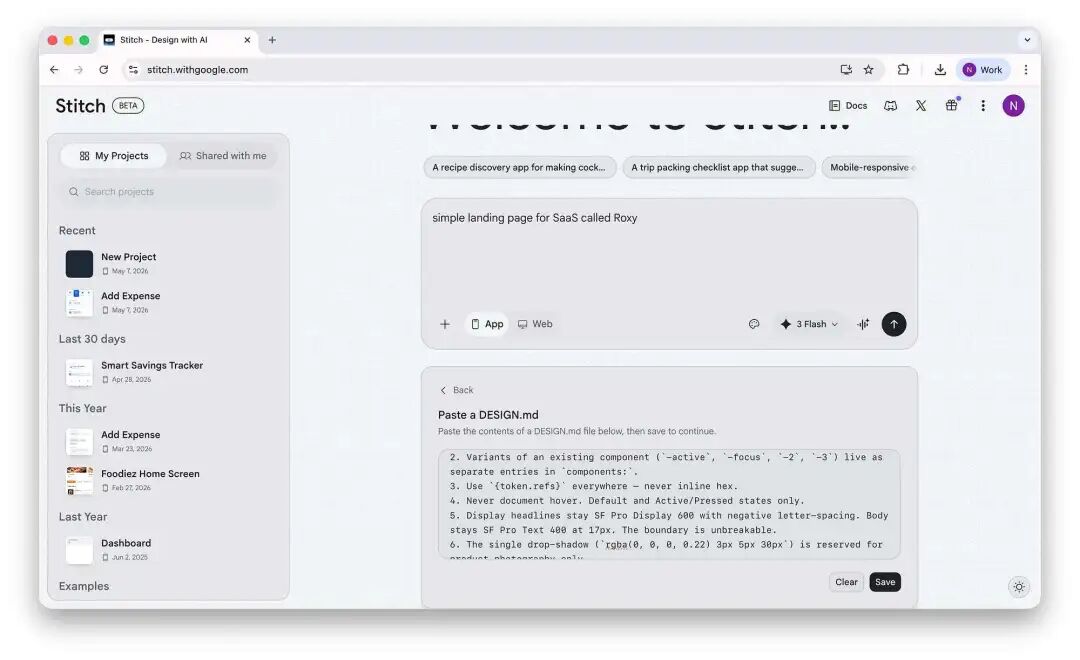Open the Discord community icon
Screen dimensions: 1080x660
click(x=891, y=105)
